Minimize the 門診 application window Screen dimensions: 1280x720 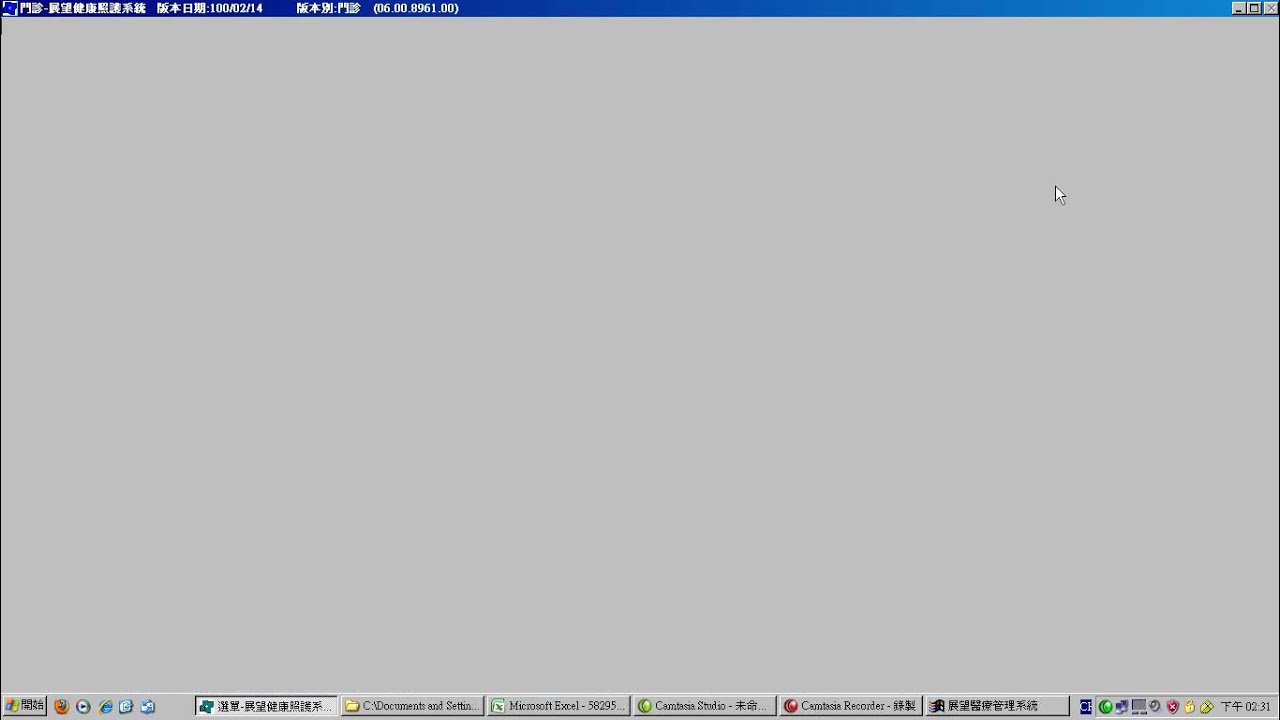click(x=1239, y=8)
